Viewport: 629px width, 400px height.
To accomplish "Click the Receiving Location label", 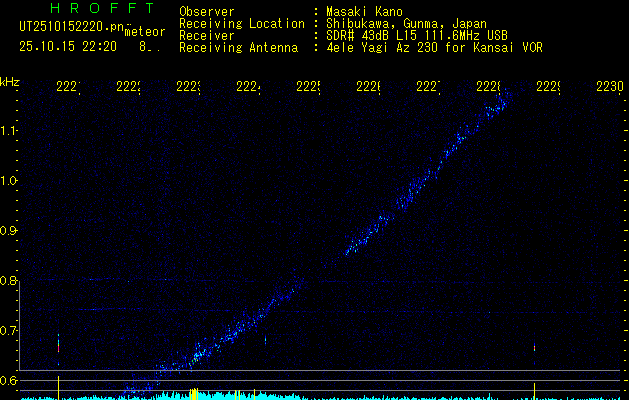I will [x=242, y=24].
